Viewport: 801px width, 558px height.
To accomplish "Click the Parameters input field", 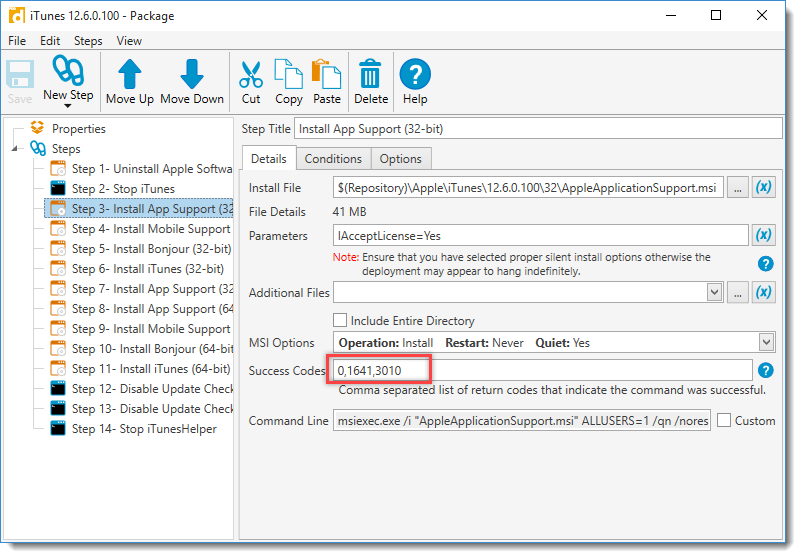I will 540,236.
